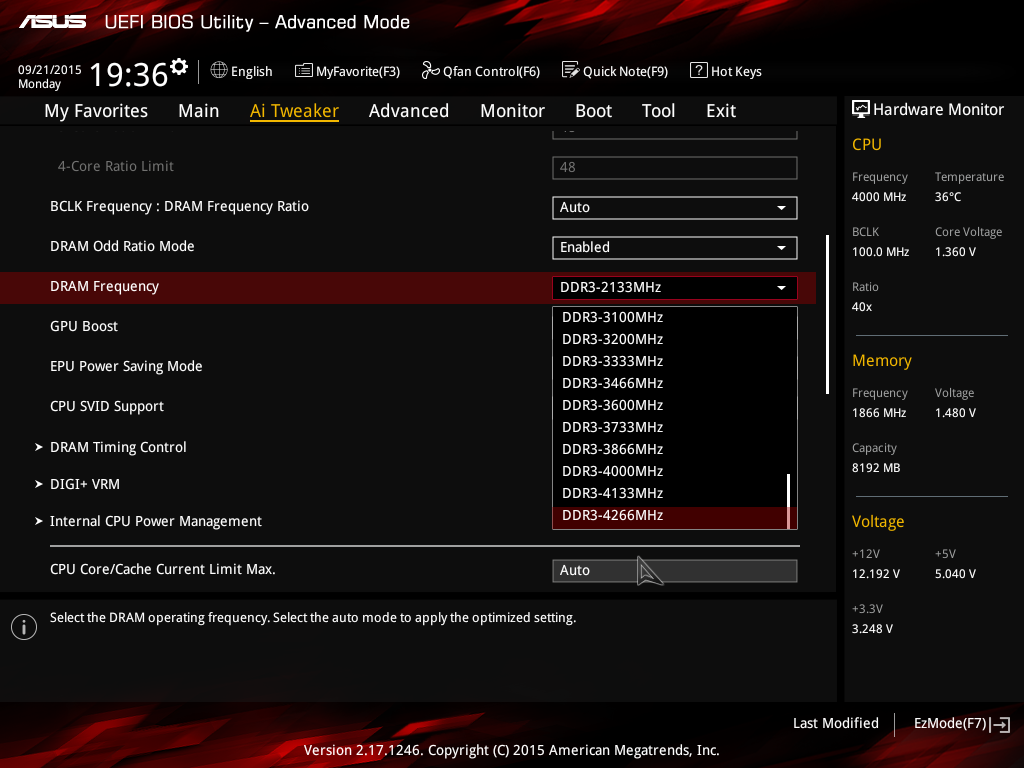Select the Ai Tweaker tab
Screen dimensions: 1024x768
294,111
